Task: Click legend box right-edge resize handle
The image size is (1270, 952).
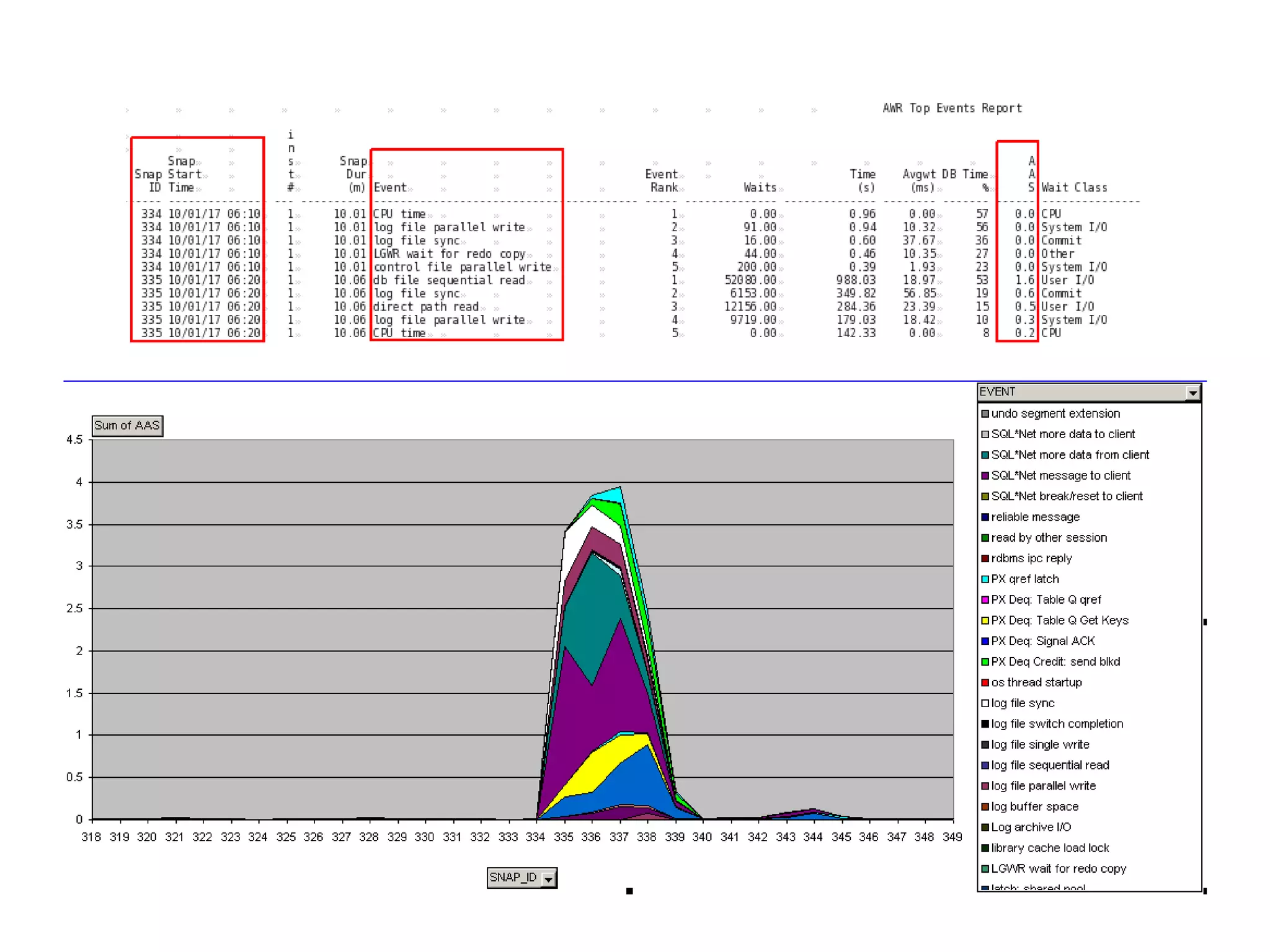Action: pyautogui.click(x=1204, y=622)
